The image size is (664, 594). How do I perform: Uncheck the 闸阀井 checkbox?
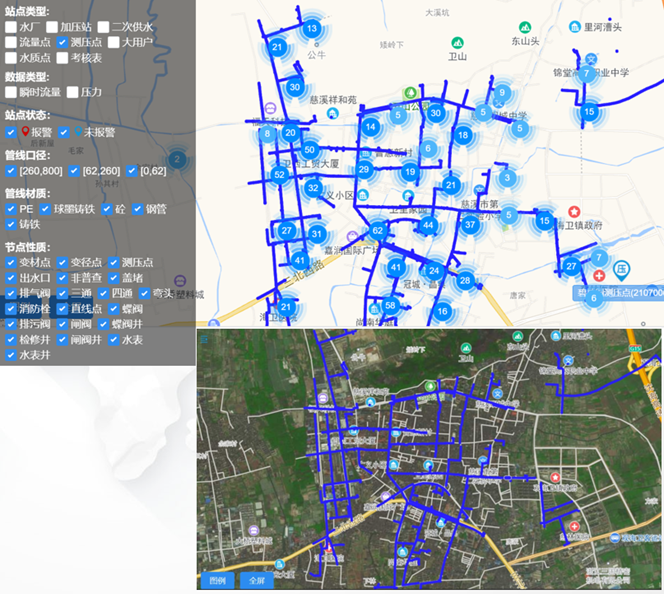tap(62, 340)
